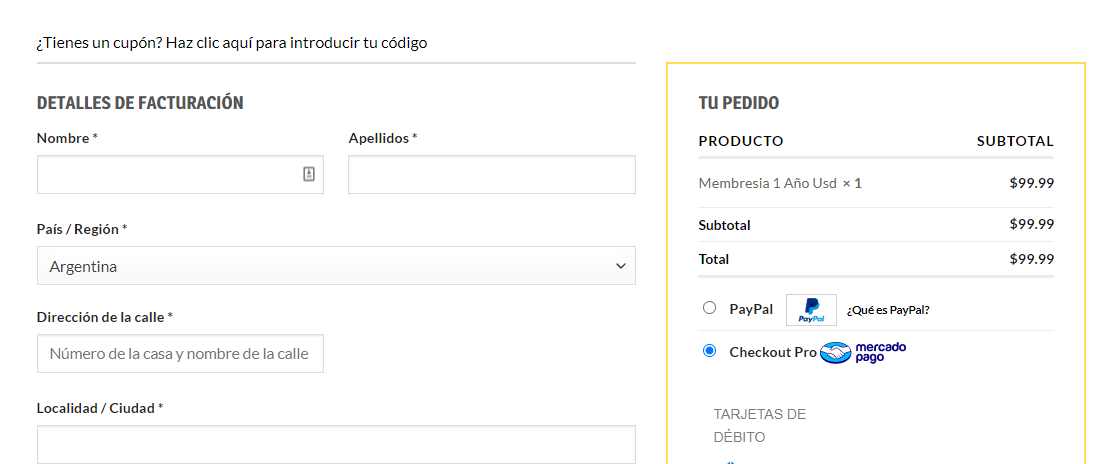1118x464 pixels.
Task: Focus the Nombre input field
Action: click(180, 175)
